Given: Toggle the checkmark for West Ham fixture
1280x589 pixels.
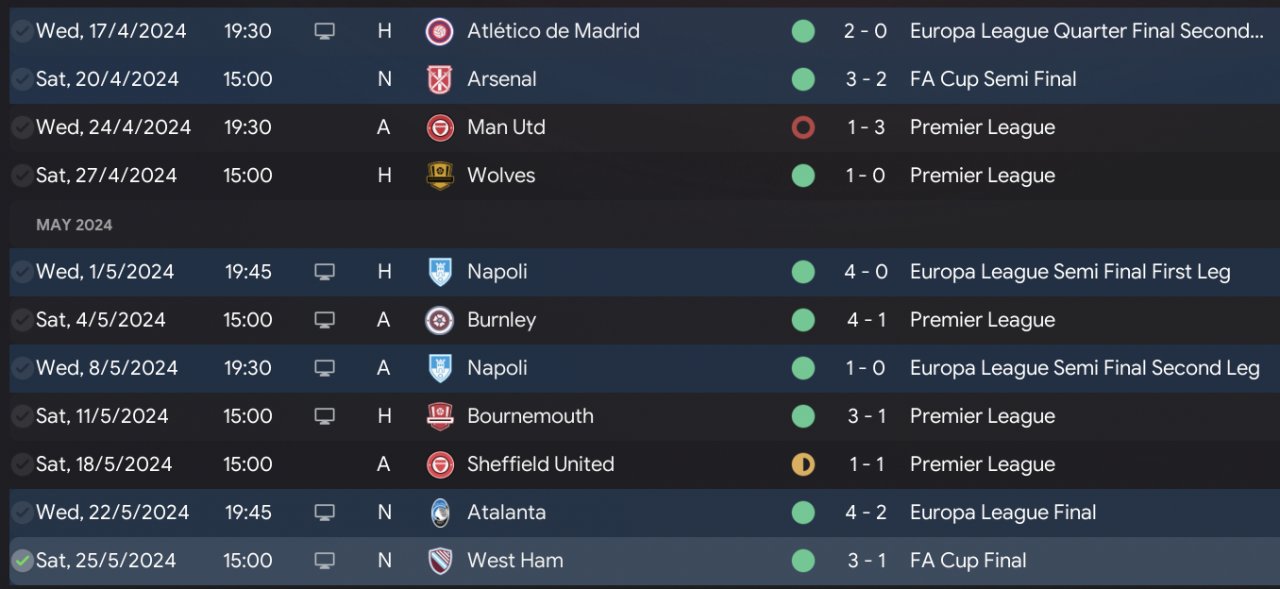Looking at the screenshot, I should (x=21, y=560).
